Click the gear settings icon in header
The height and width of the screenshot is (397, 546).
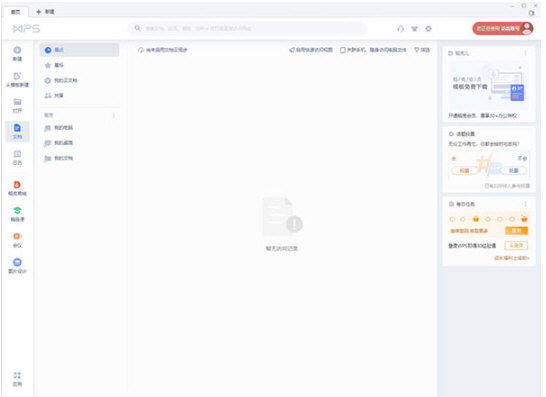[428, 29]
